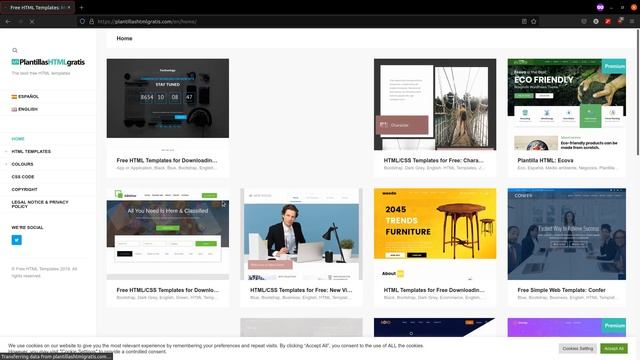Open the Confer conference template thumbnail
Screen dimensions: 640x360
click(x=567, y=234)
